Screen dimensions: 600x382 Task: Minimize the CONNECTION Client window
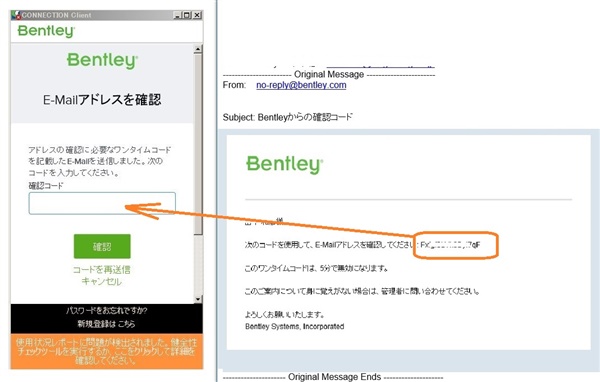tap(177, 15)
